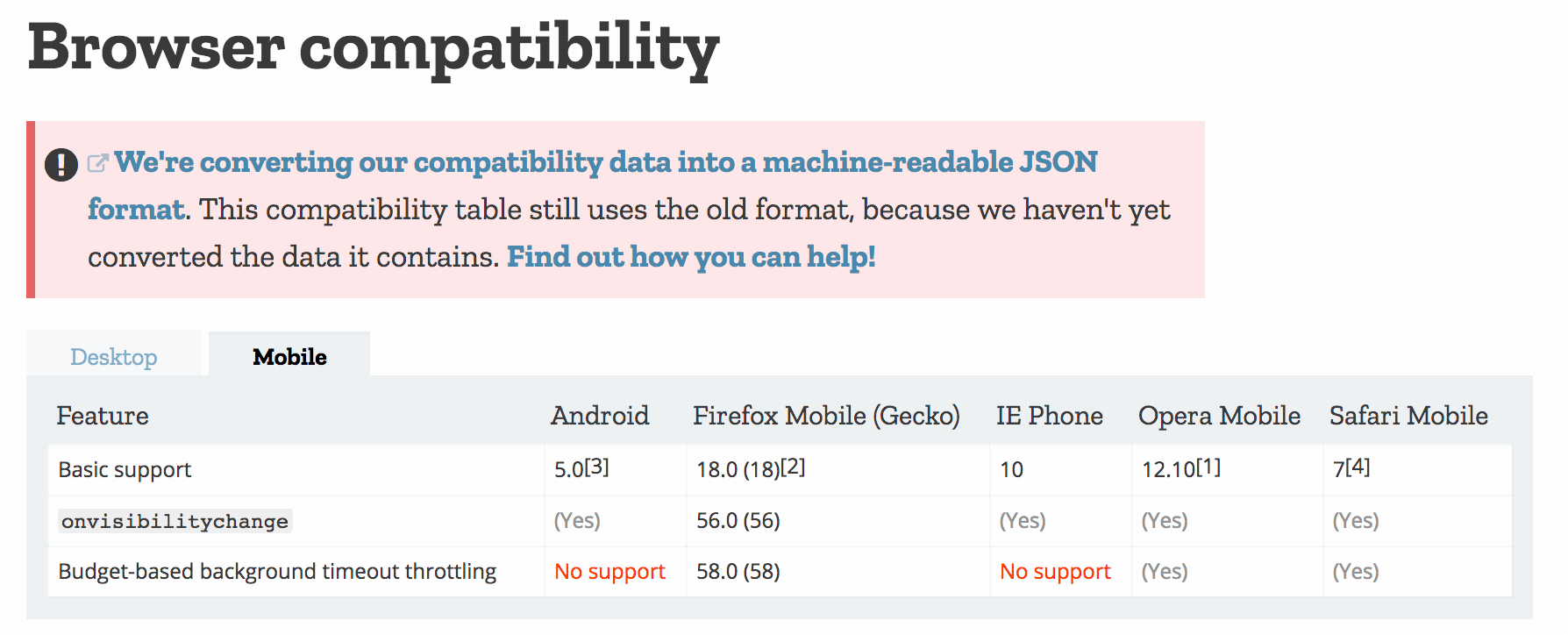Image resolution: width=1568 pixels, height=635 pixels.
Task: Click 'No support' under Android column
Action: (x=609, y=572)
